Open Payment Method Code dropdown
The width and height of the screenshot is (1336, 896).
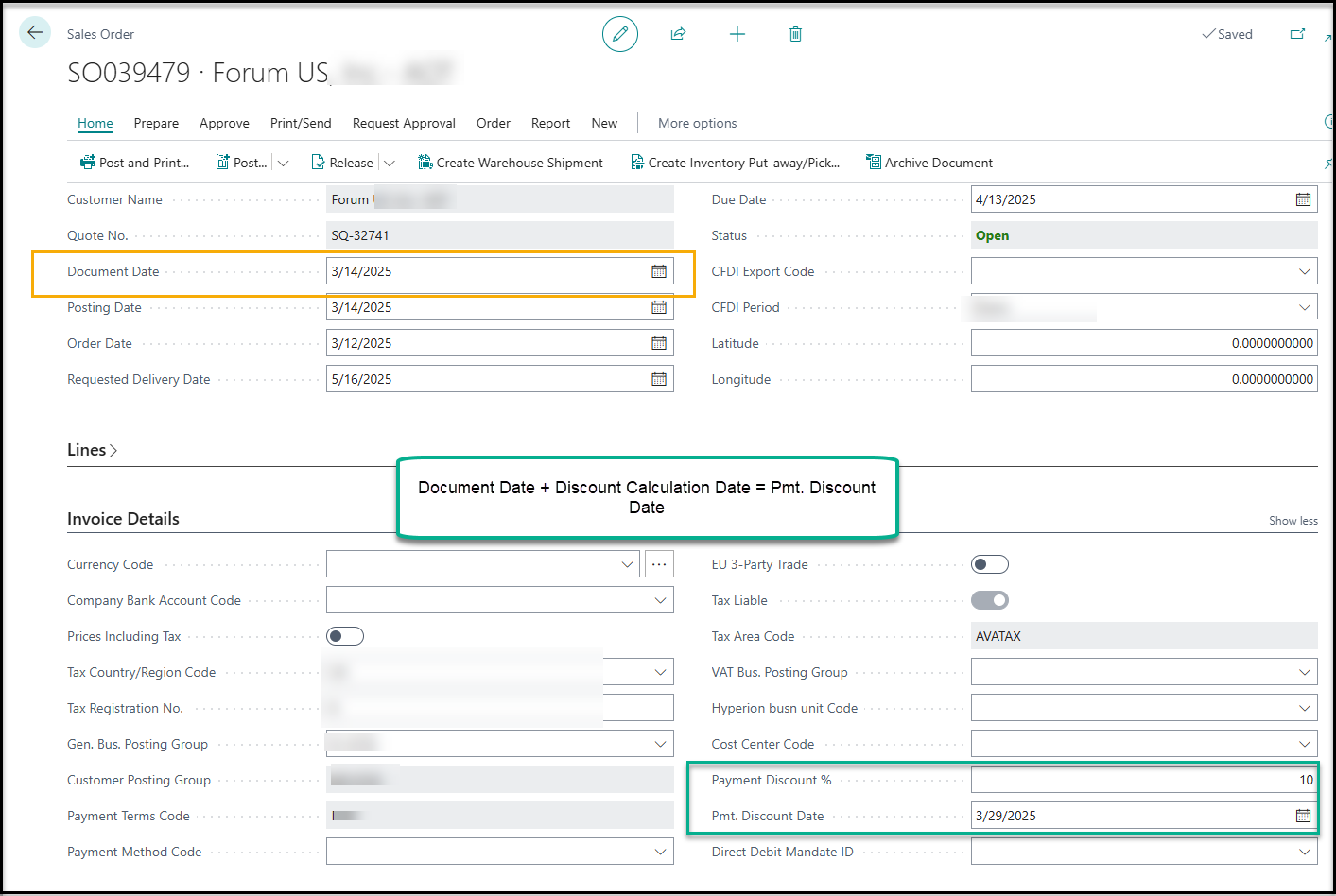pyautogui.click(x=660, y=852)
